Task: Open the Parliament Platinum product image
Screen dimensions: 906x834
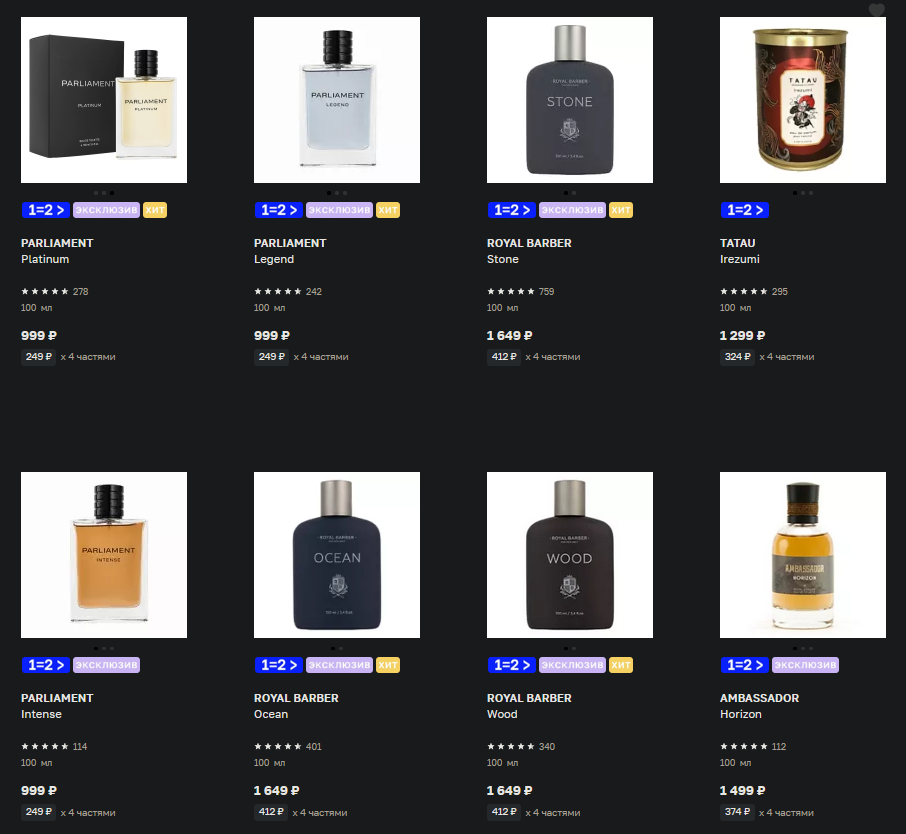Action: tap(104, 100)
